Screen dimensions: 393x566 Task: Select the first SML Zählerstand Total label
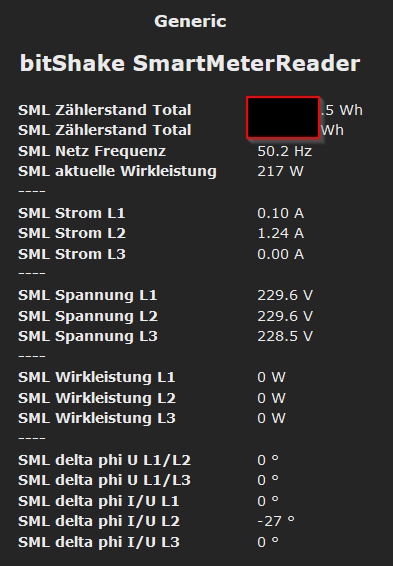point(105,110)
